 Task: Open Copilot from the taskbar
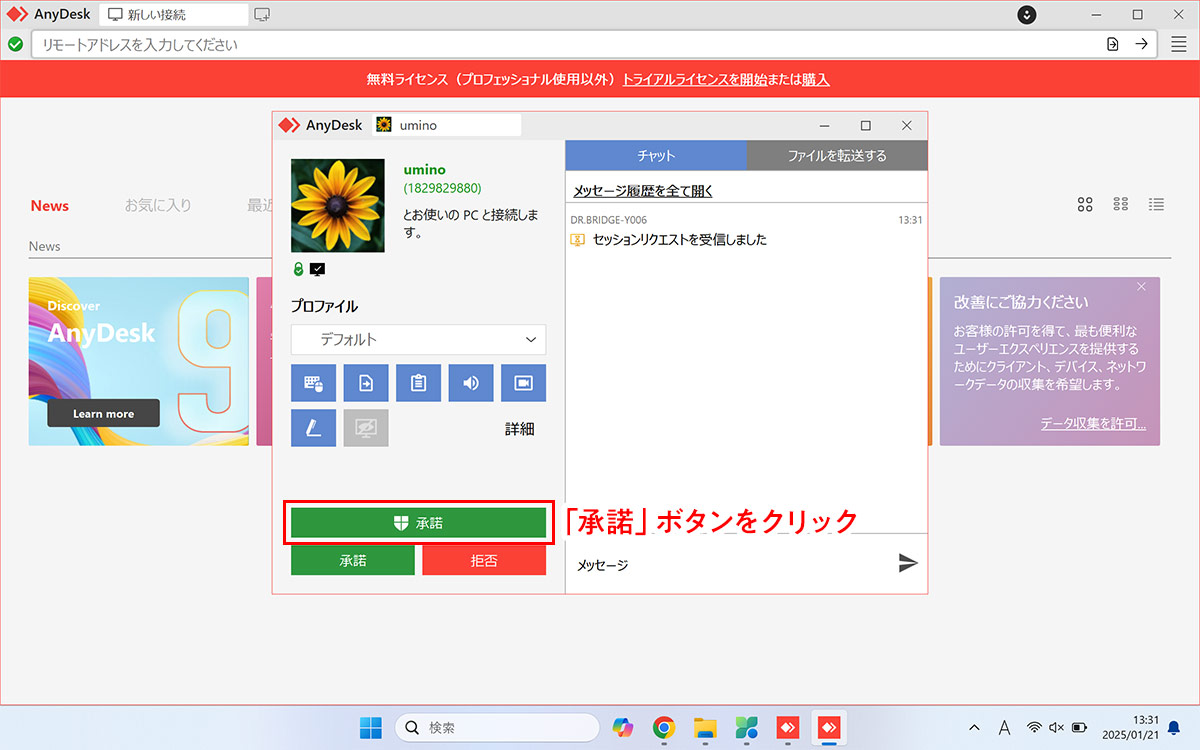(623, 727)
